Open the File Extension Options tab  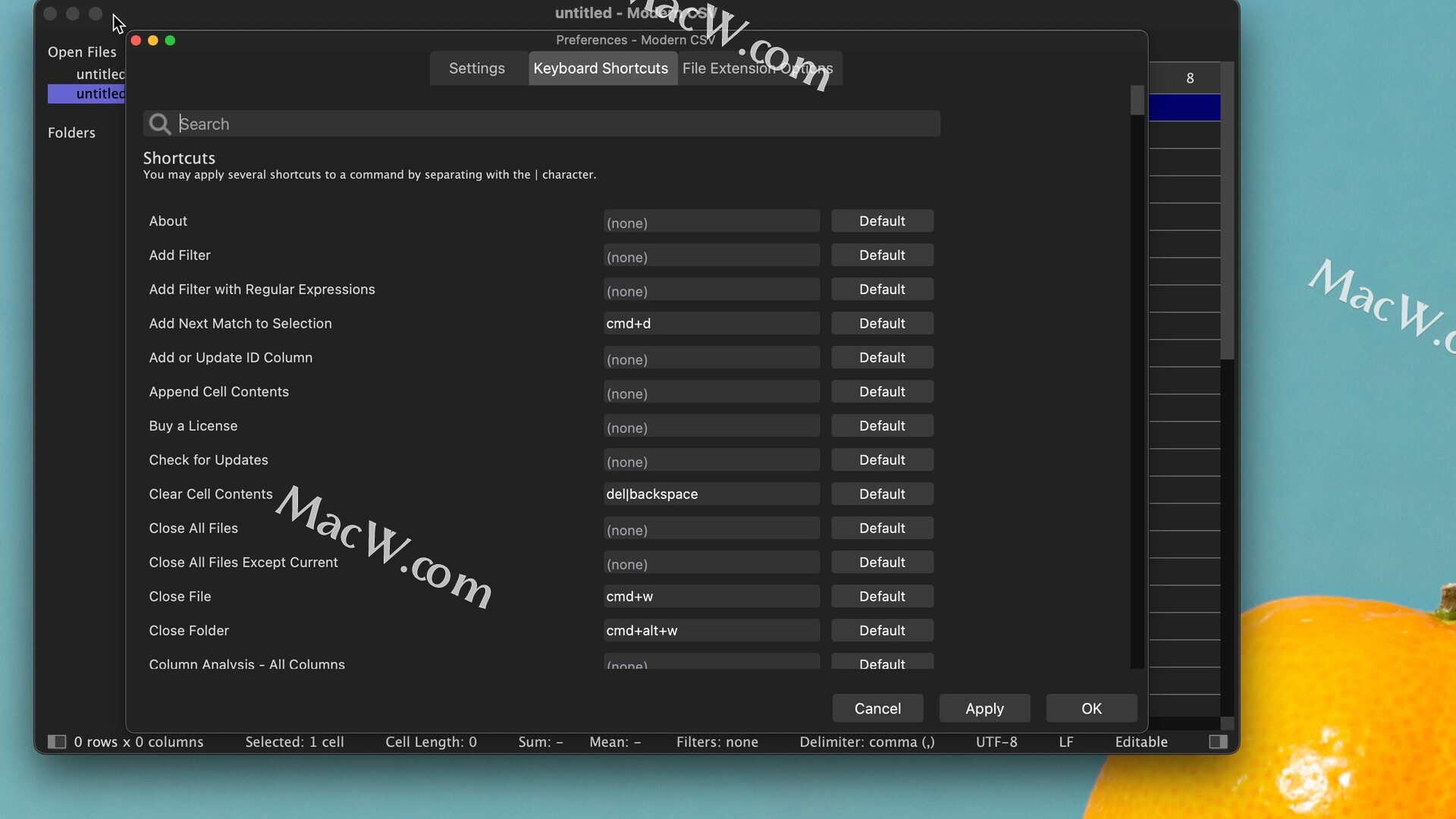[758, 68]
